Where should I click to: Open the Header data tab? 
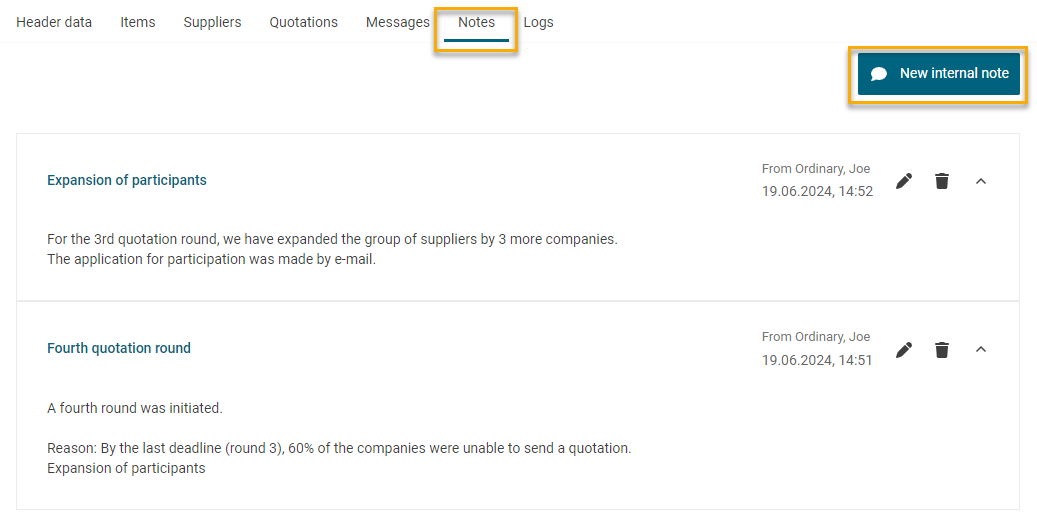pyautogui.click(x=54, y=22)
